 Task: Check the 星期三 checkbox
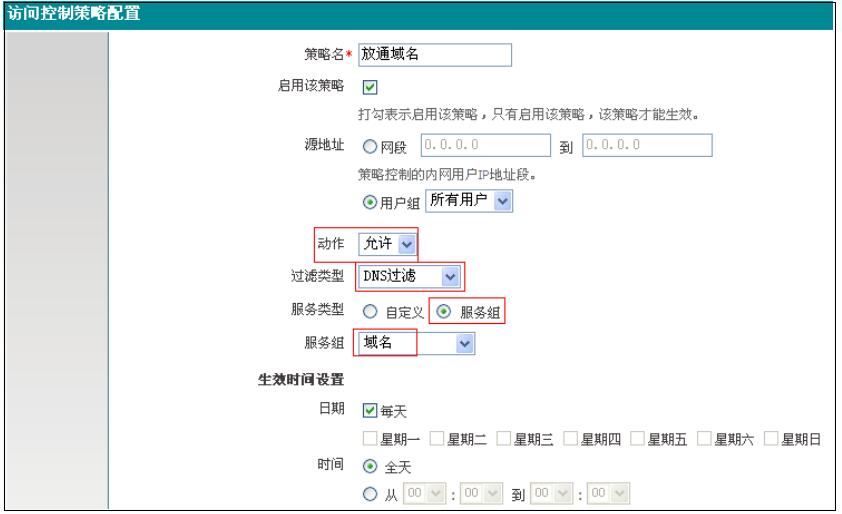pos(503,439)
